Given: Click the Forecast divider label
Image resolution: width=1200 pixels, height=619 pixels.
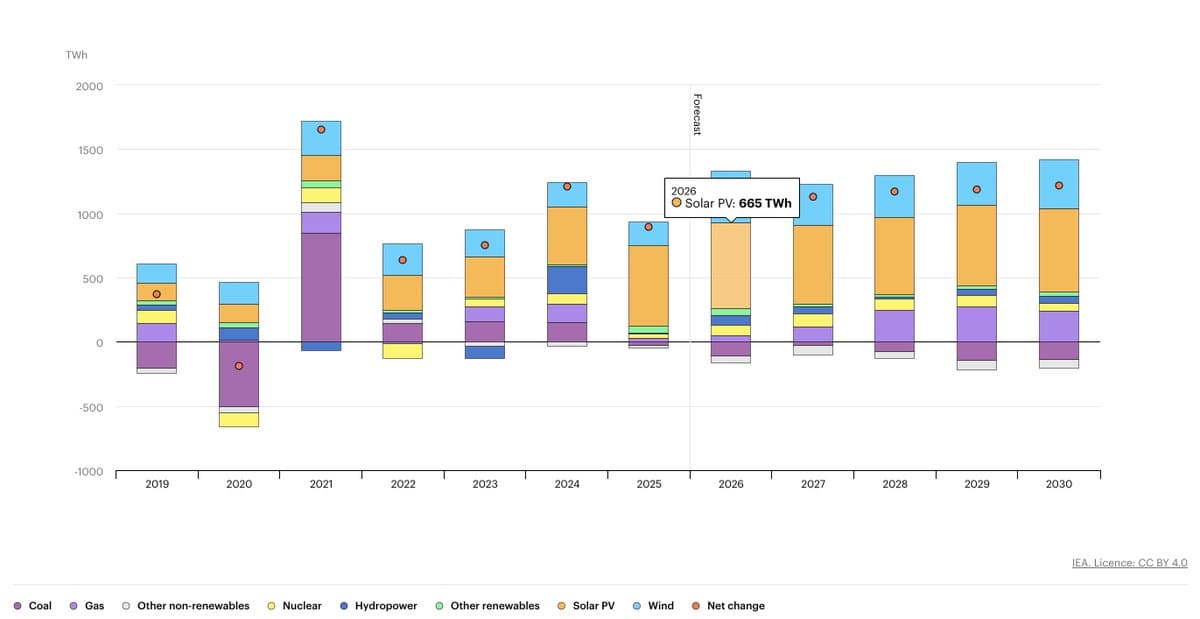Looking at the screenshot, I should tap(696, 112).
